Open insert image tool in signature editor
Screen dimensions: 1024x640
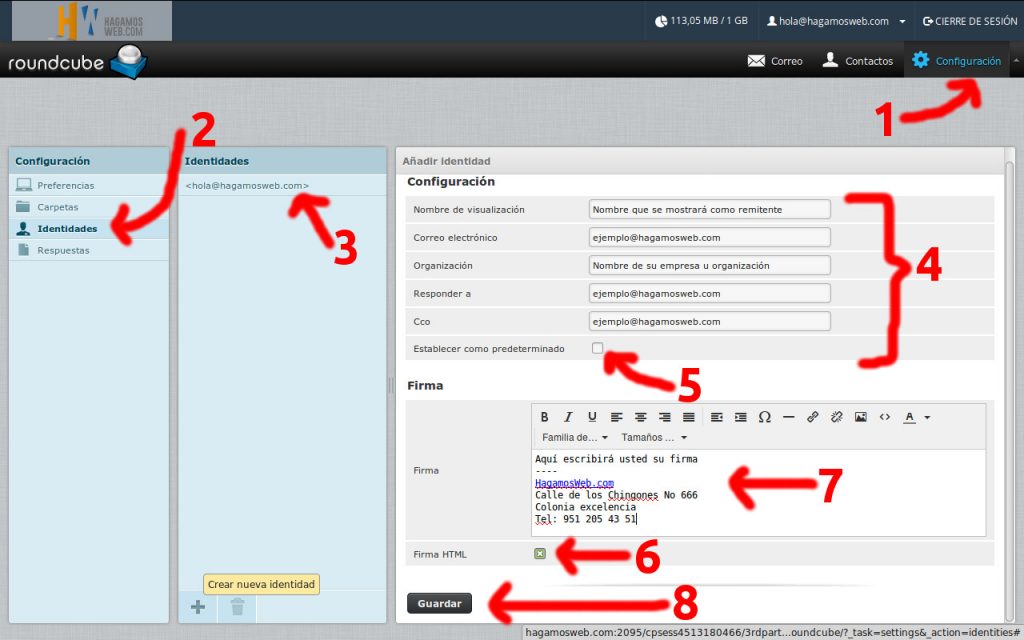coord(860,417)
